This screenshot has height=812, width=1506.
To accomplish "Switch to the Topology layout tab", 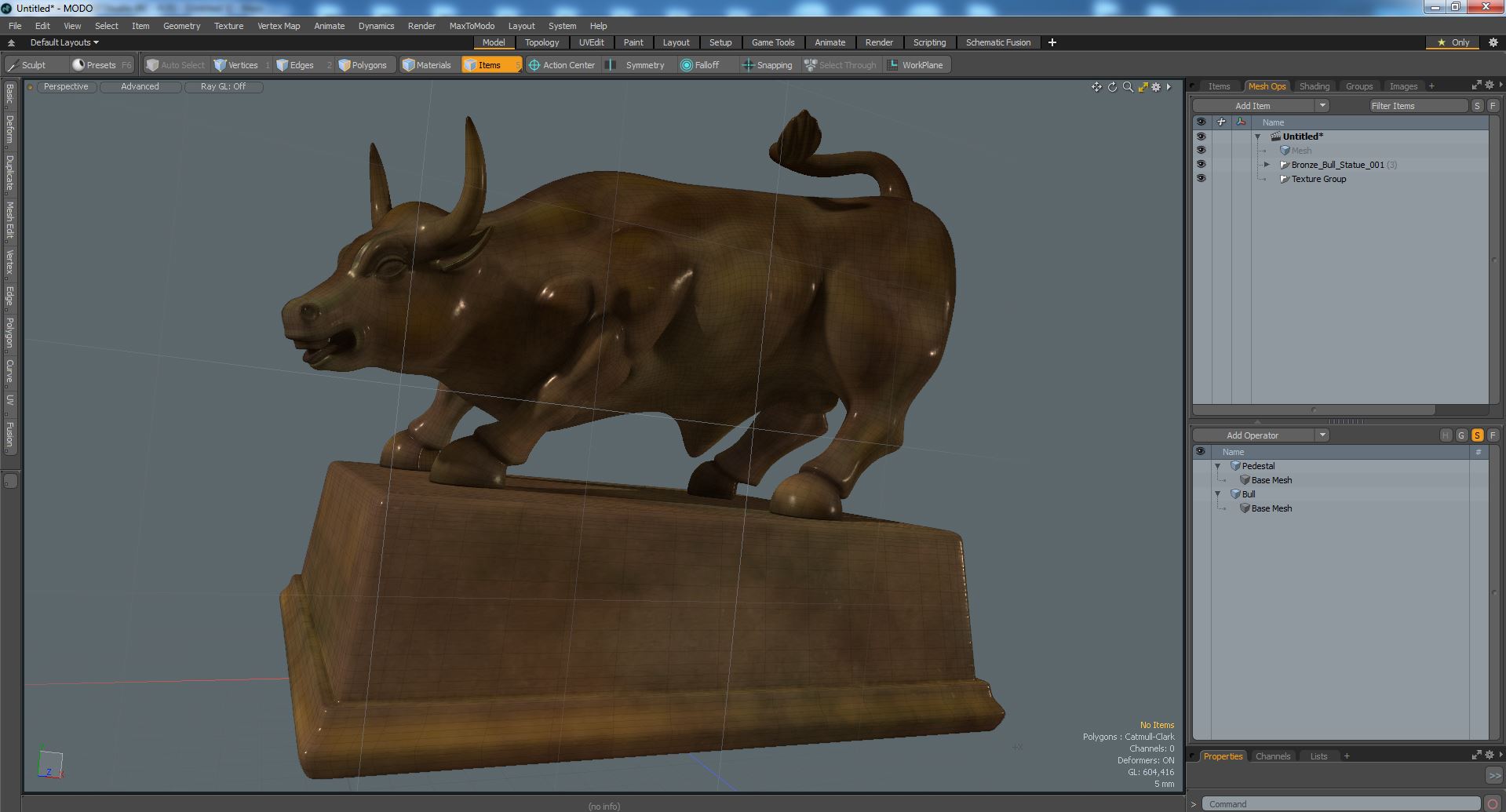I will coord(542,42).
